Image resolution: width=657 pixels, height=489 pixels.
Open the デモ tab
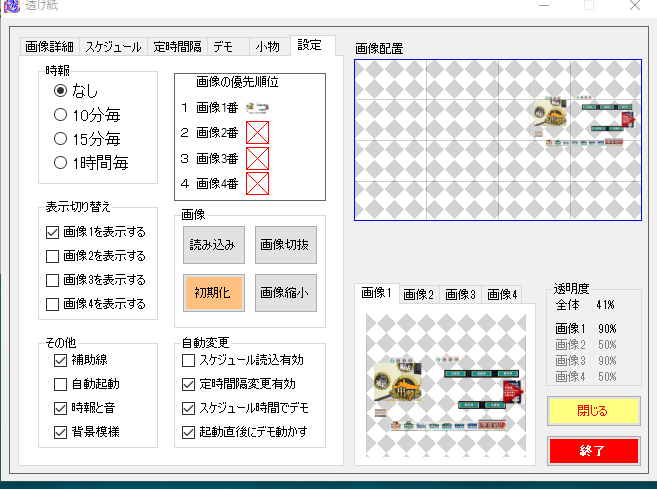pos(228,46)
